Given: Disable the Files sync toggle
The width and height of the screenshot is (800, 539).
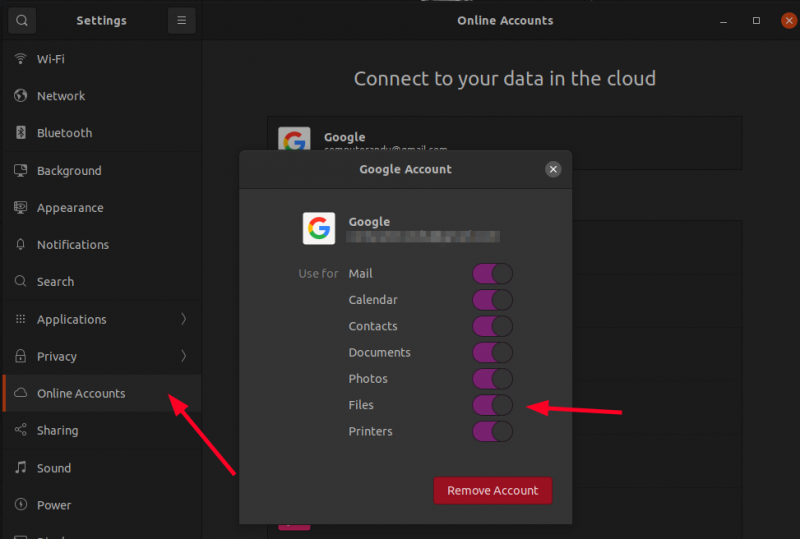Looking at the screenshot, I should click(492, 405).
